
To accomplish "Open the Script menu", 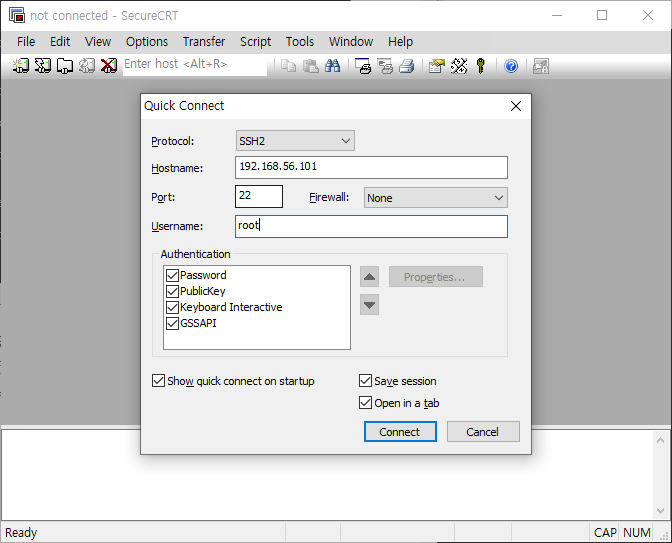I will pyautogui.click(x=255, y=42).
